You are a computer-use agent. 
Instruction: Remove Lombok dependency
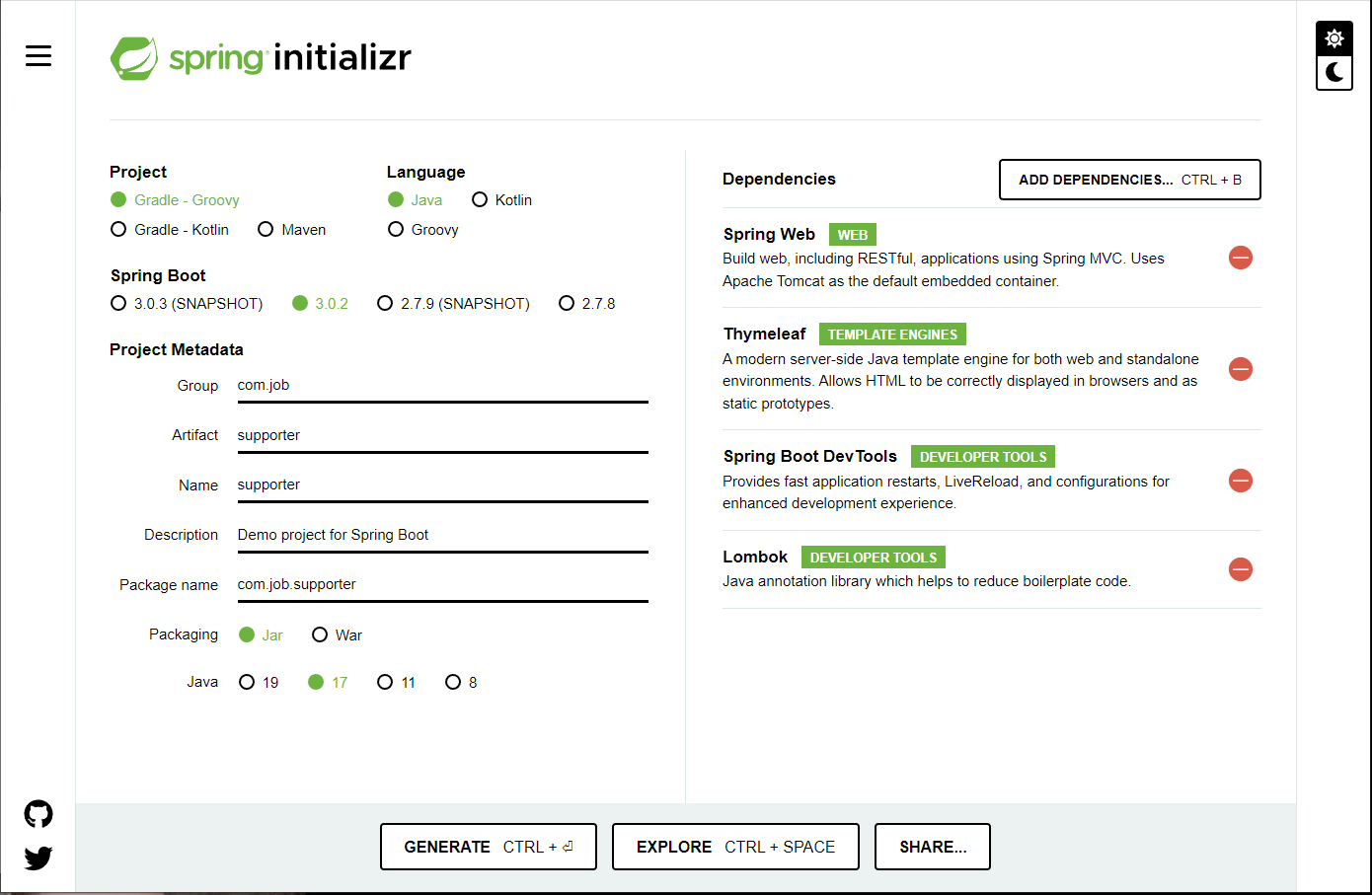(x=1241, y=569)
